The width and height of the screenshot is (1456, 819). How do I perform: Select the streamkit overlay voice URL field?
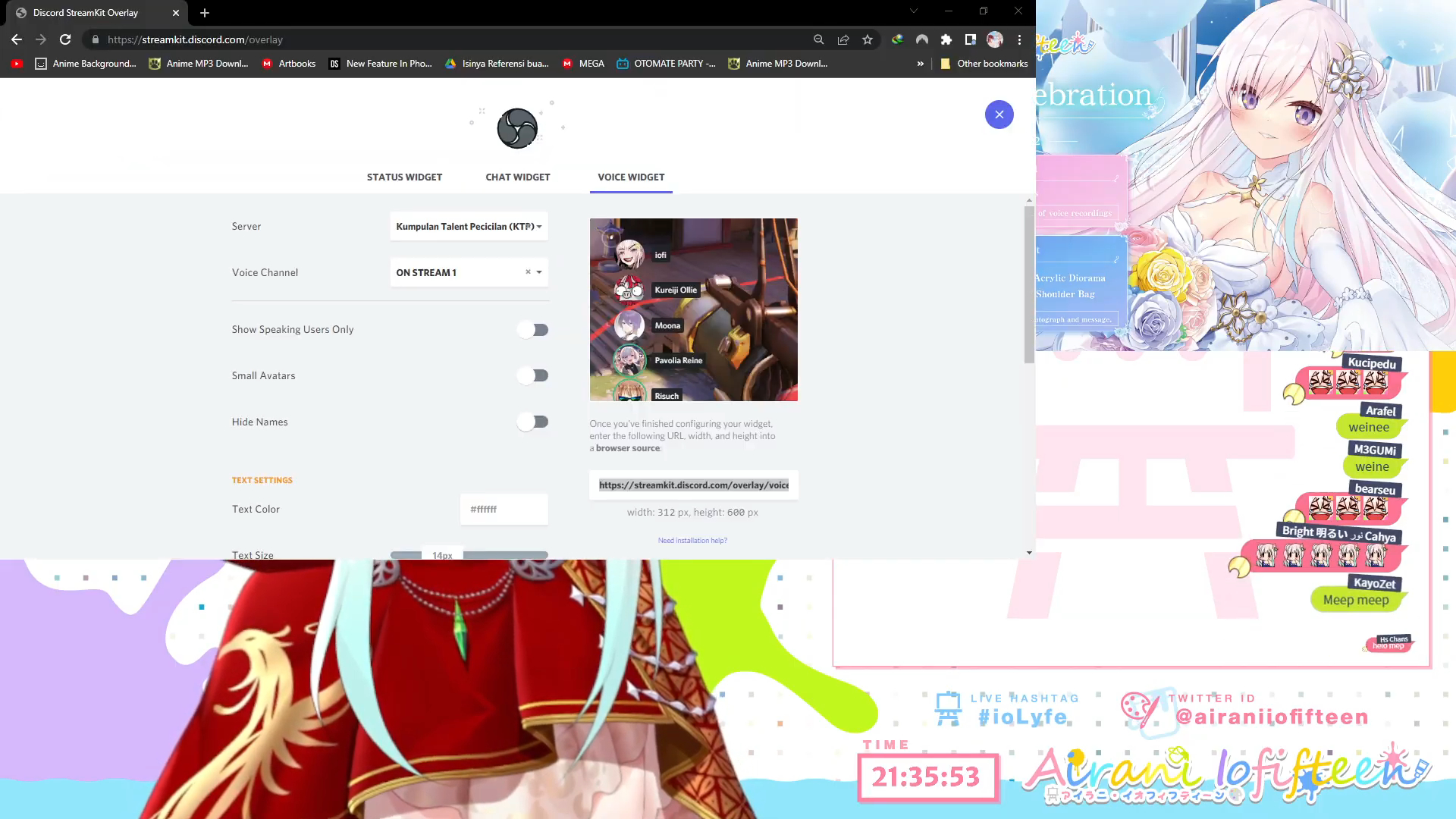point(694,485)
